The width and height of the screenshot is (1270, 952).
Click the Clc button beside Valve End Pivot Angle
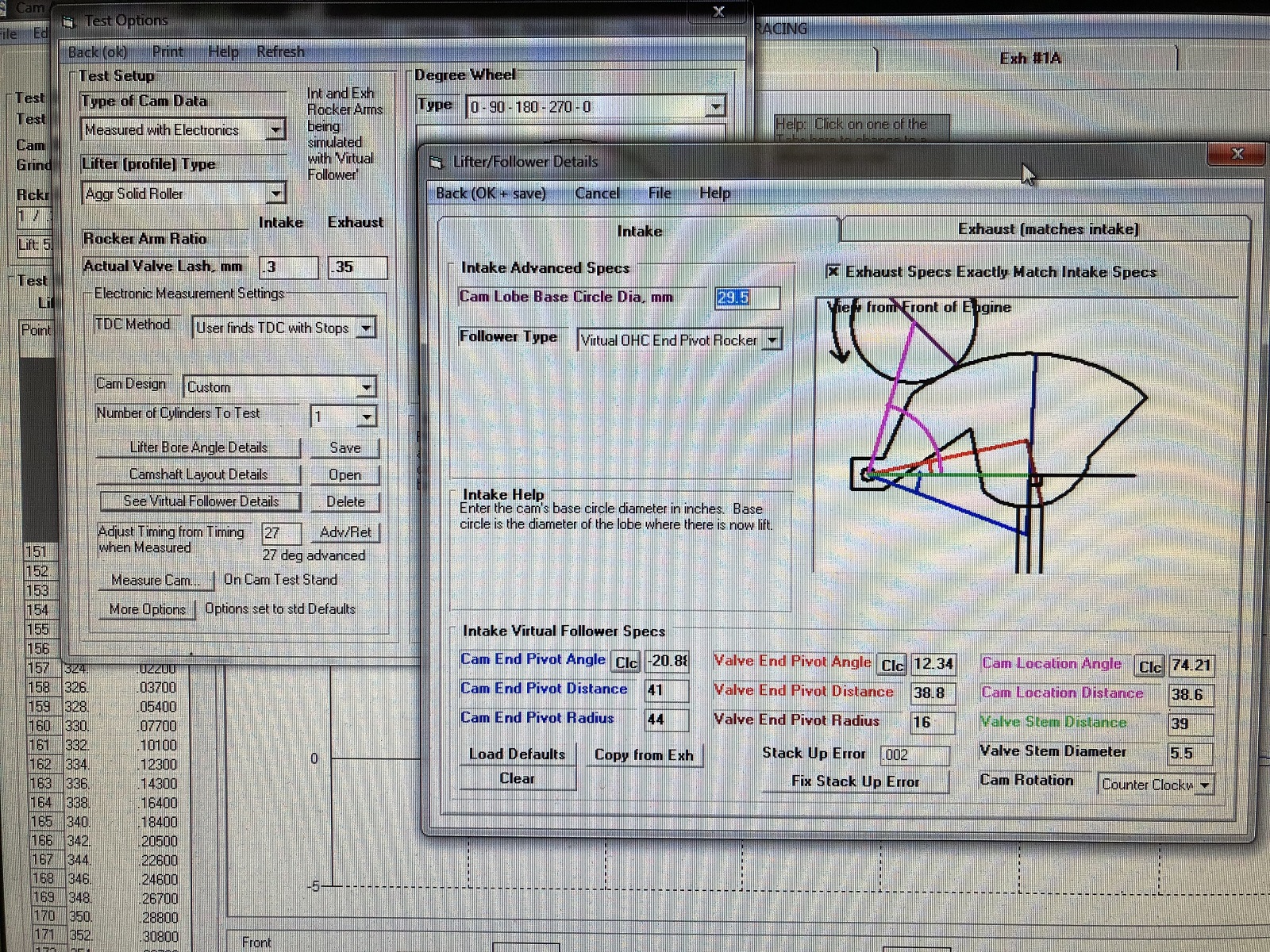pos(892,665)
